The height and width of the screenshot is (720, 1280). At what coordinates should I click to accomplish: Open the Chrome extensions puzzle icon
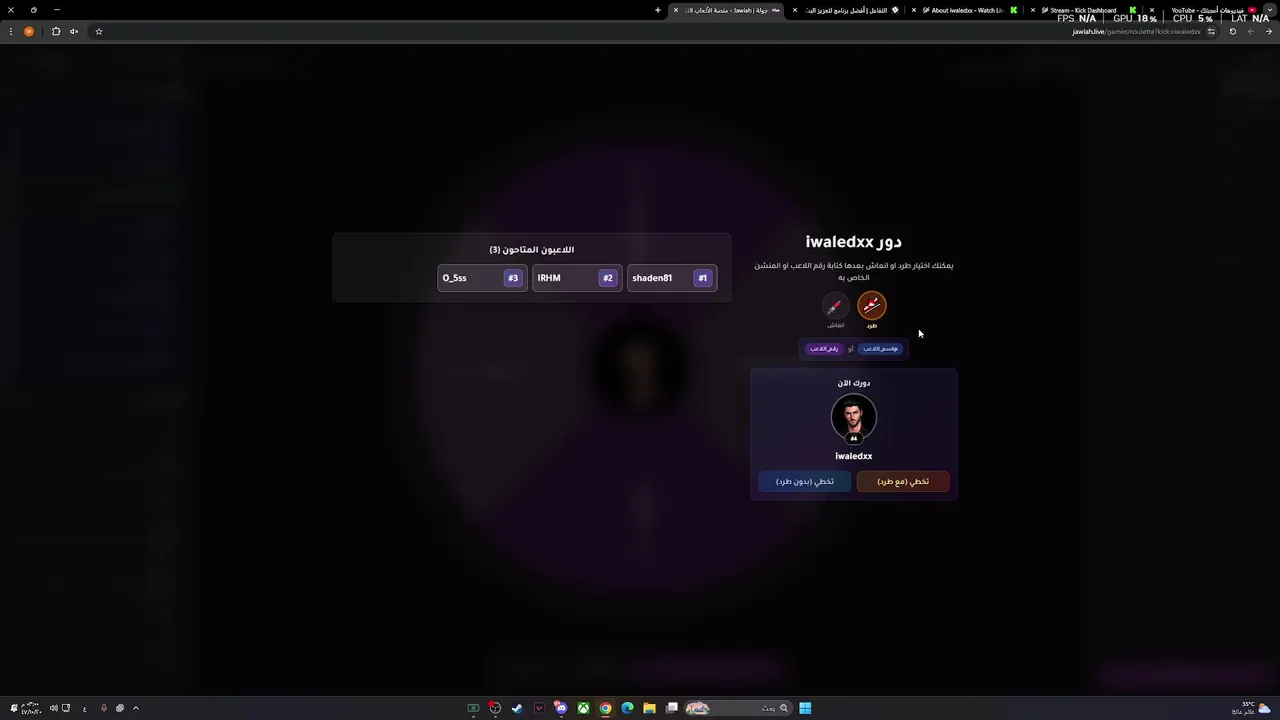pos(56,31)
